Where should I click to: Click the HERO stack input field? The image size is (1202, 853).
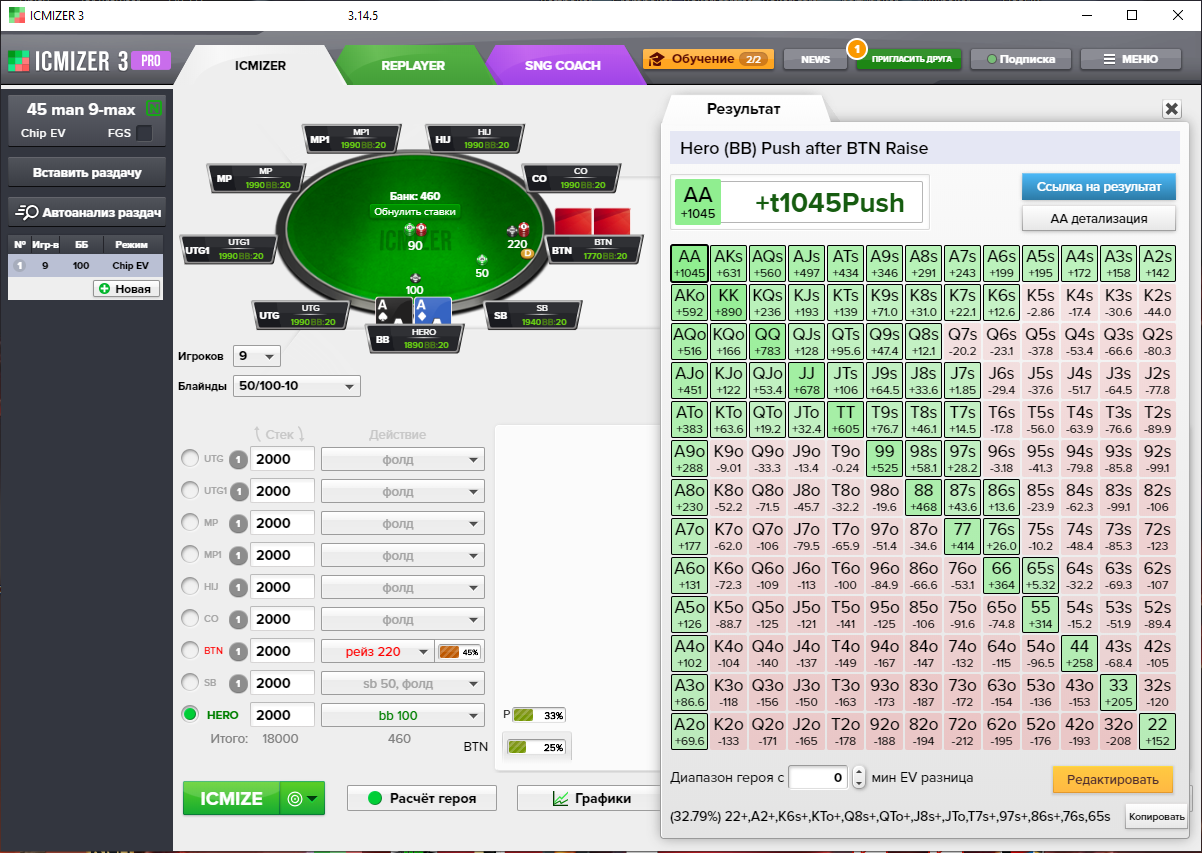click(283, 715)
